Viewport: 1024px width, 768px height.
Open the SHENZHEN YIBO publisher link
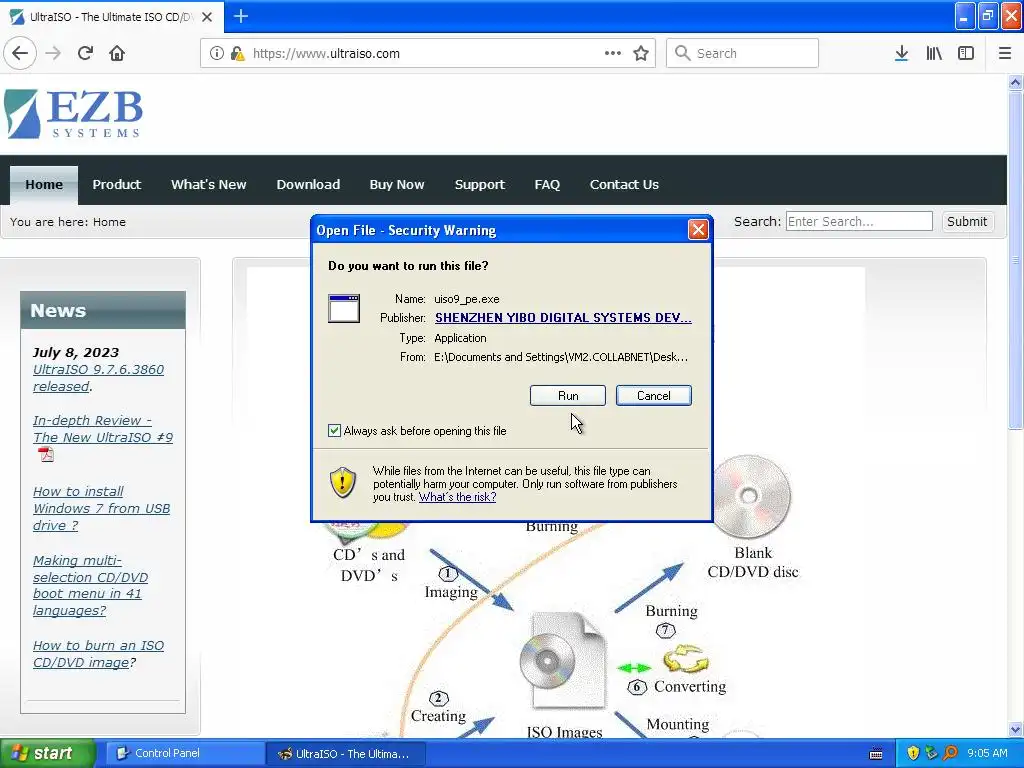563,317
